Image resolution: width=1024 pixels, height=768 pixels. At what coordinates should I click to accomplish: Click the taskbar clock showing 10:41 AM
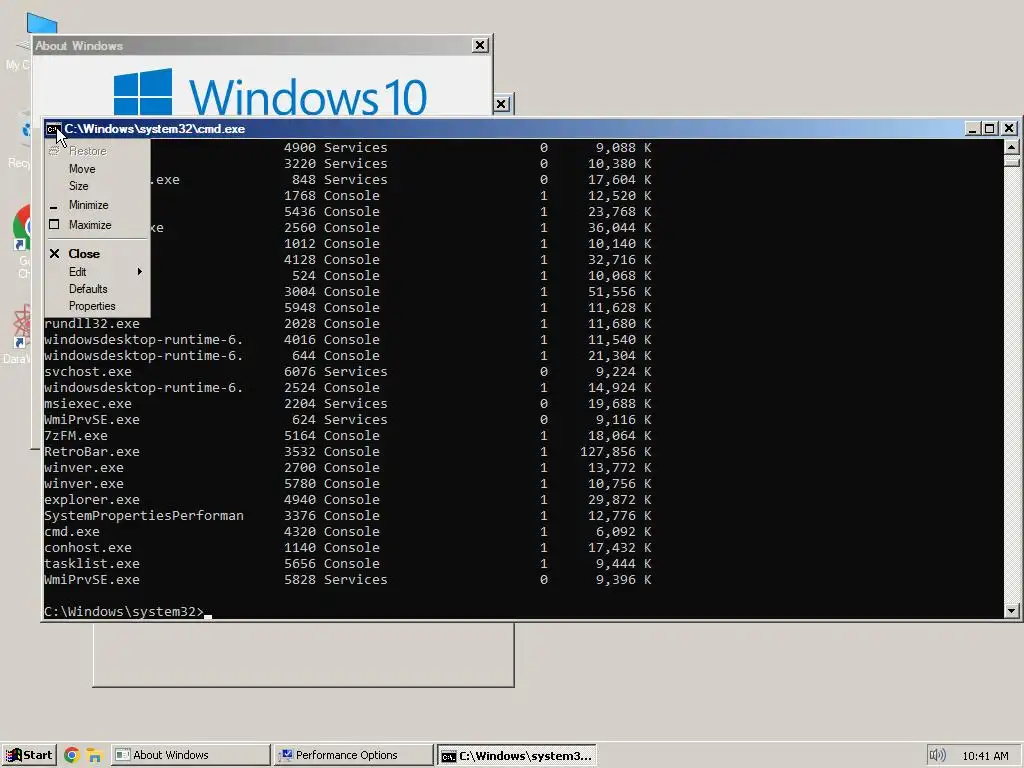pos(985,756)
